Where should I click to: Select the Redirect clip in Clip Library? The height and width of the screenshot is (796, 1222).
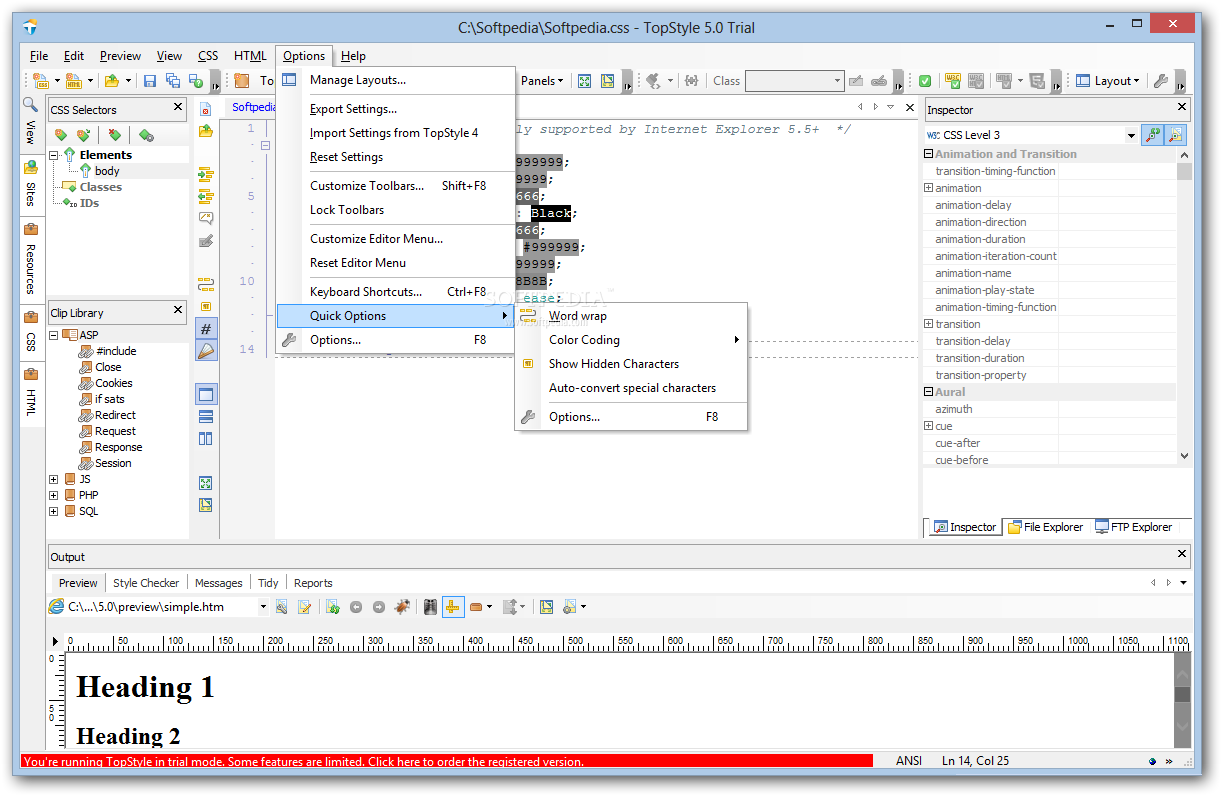click(115, 415)
